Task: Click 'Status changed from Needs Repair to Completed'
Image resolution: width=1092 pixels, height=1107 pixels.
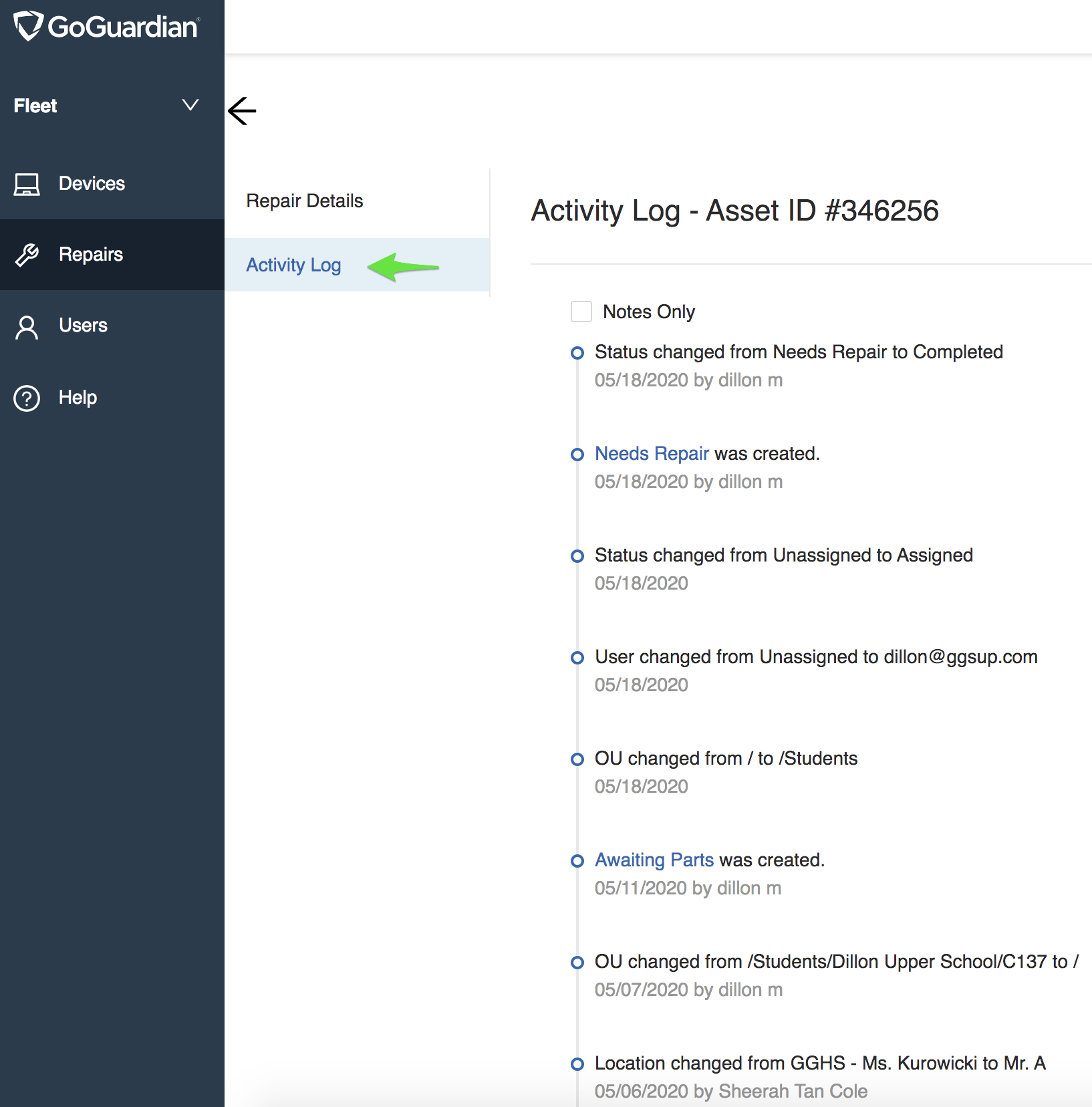Action: pyautogui.click(x=799, y=352)
